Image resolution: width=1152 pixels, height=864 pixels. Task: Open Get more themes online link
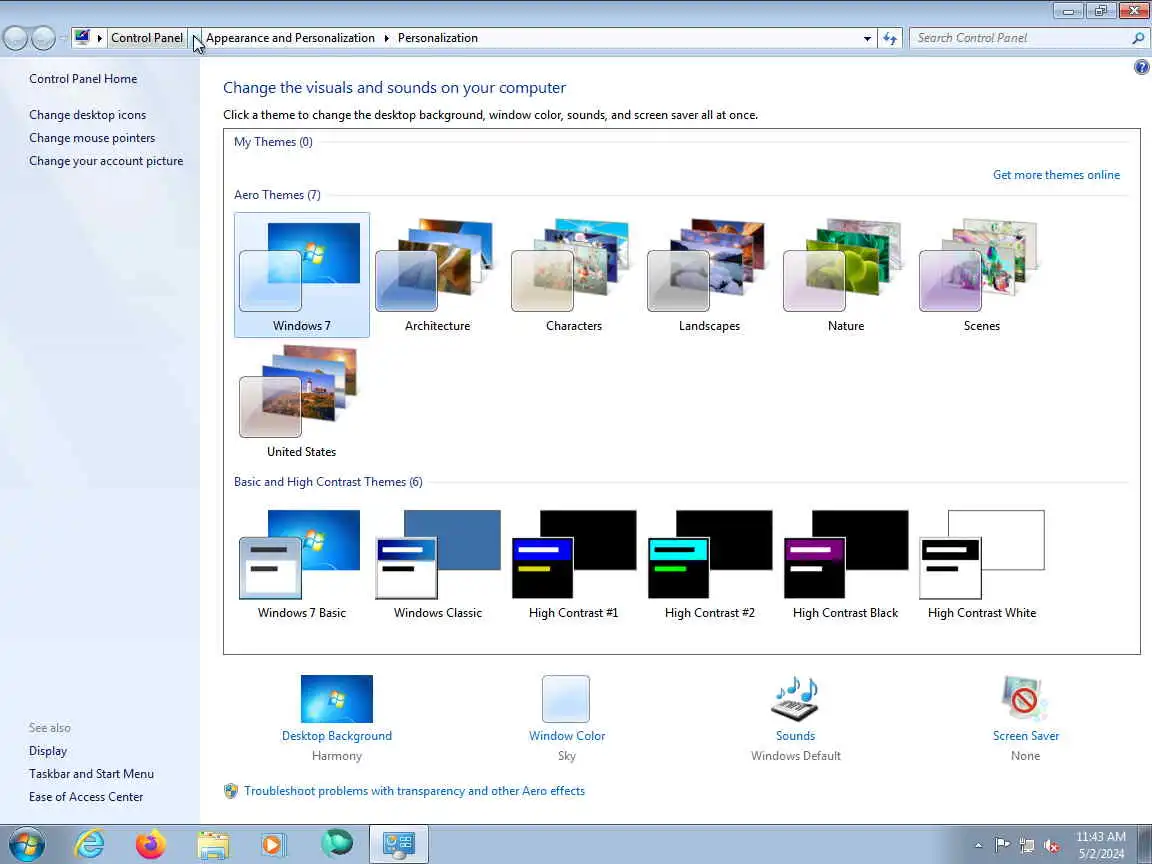[1056, 175]
